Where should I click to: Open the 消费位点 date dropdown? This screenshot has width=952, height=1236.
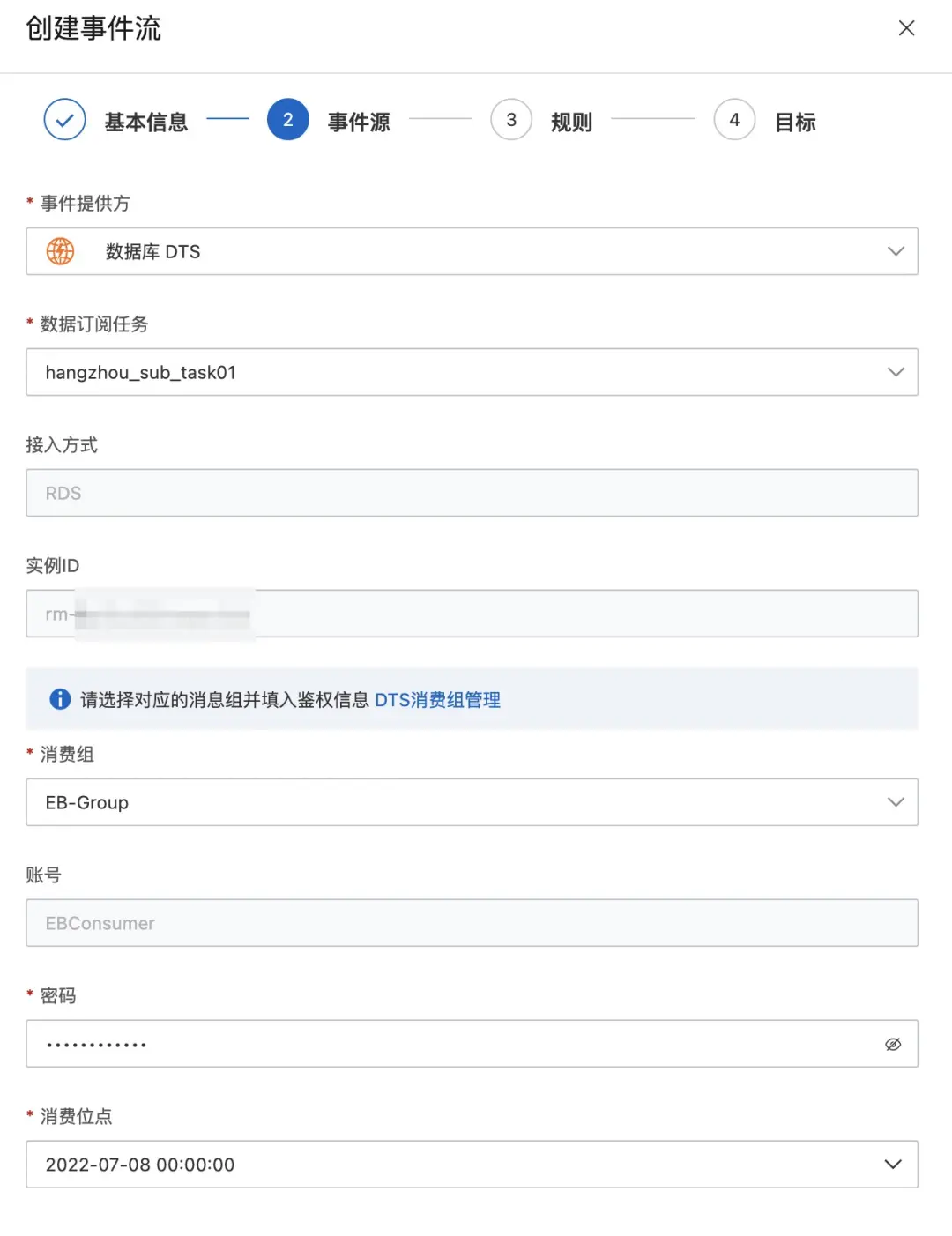pyautogui.click(x=893, y=1165)
